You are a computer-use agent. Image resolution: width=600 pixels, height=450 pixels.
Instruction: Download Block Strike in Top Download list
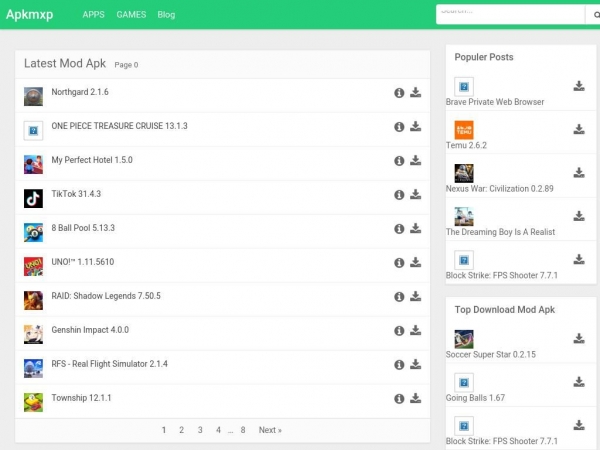[579, 425]
